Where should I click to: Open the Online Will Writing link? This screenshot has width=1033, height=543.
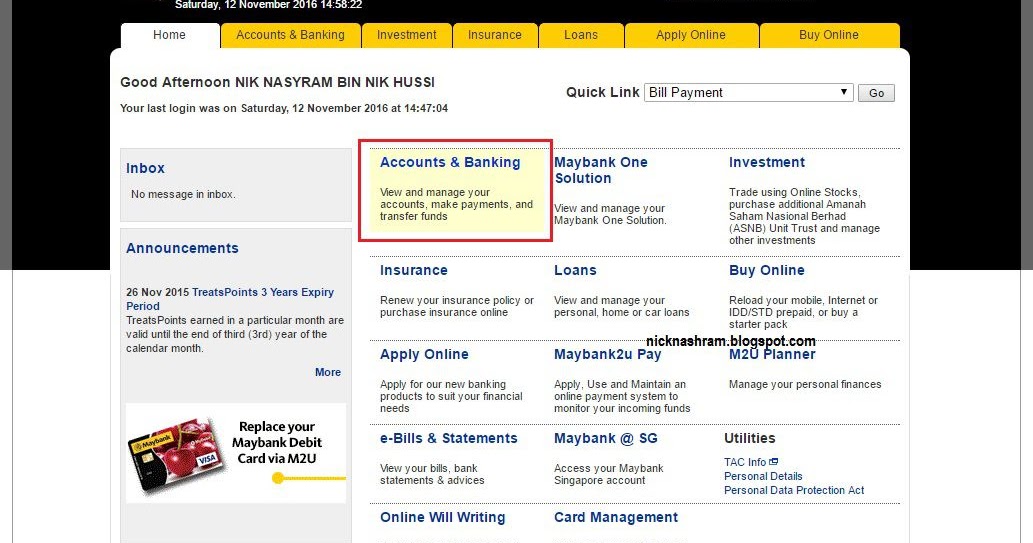tap(443, 517)
